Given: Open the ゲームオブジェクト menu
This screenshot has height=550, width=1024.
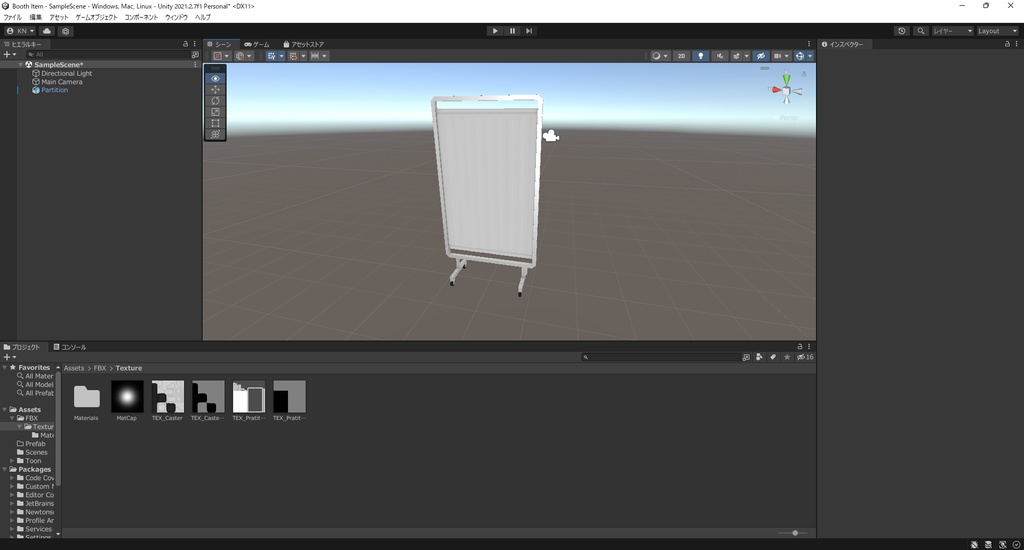Looking at the screenshot, I should [x=96, y=18].
